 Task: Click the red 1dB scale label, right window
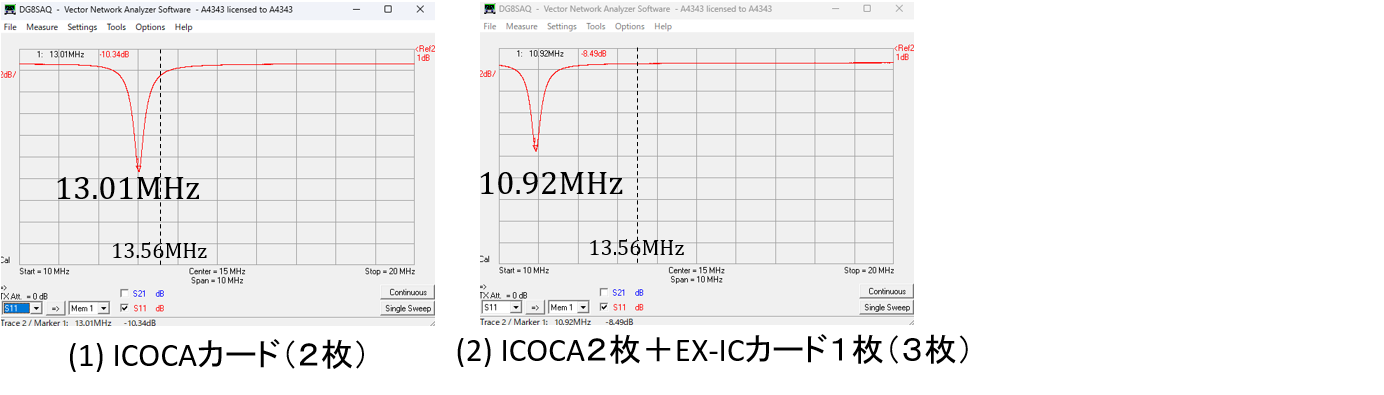point(903,57)
